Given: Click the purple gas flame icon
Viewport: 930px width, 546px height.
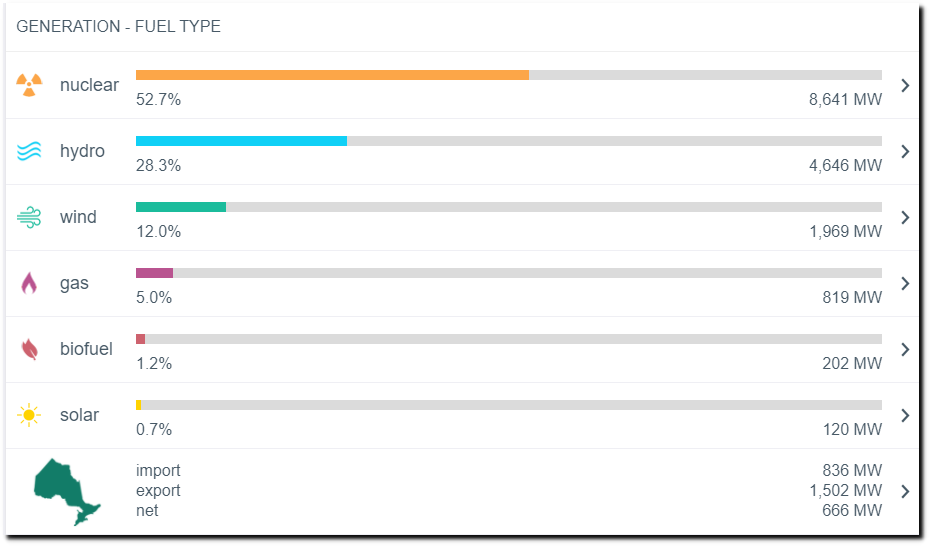Looking at the screenshot, I should coord(29,283).
